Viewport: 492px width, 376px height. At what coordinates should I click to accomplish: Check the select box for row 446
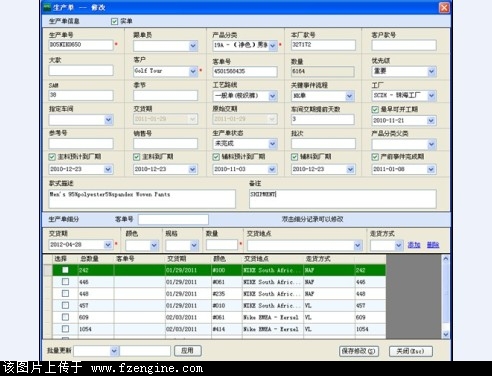[x=65, y=282]
